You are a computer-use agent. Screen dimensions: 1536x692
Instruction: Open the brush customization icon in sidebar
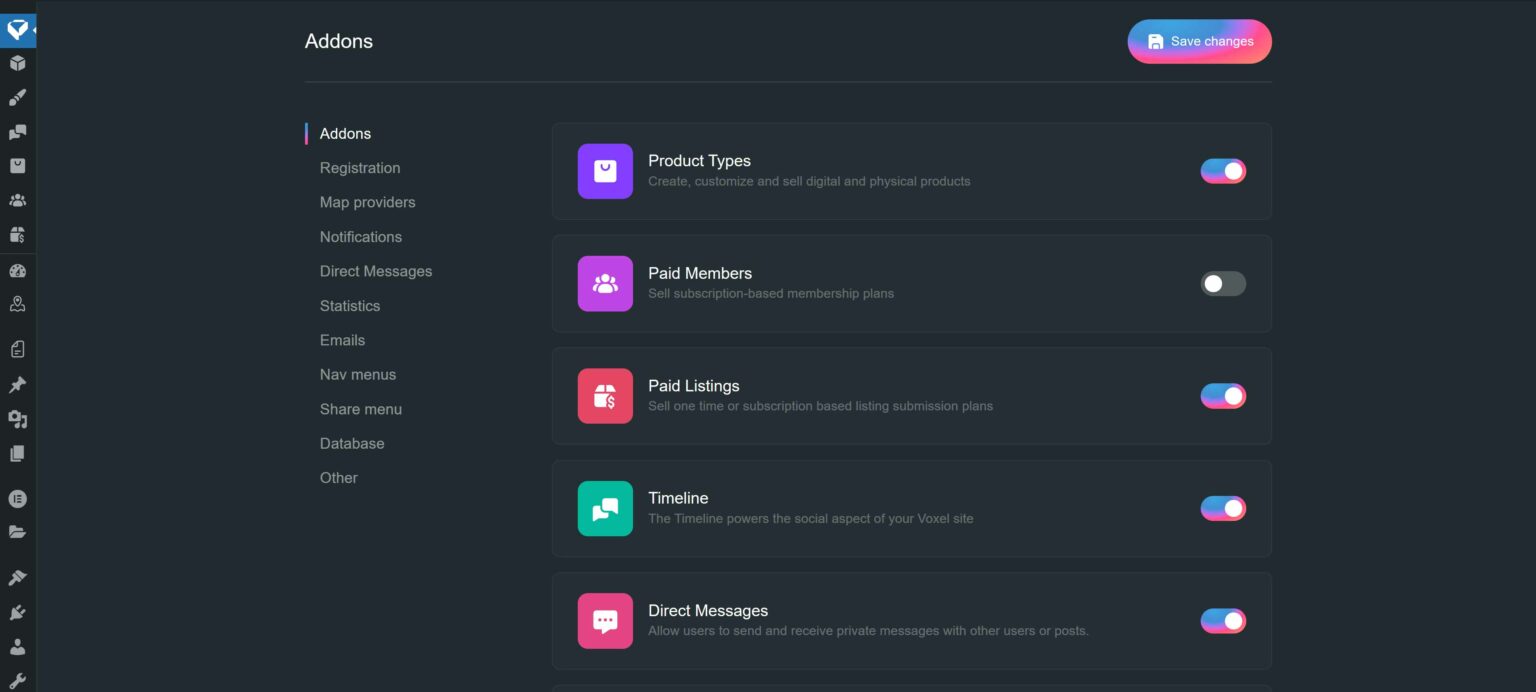(x=17, y=97)
